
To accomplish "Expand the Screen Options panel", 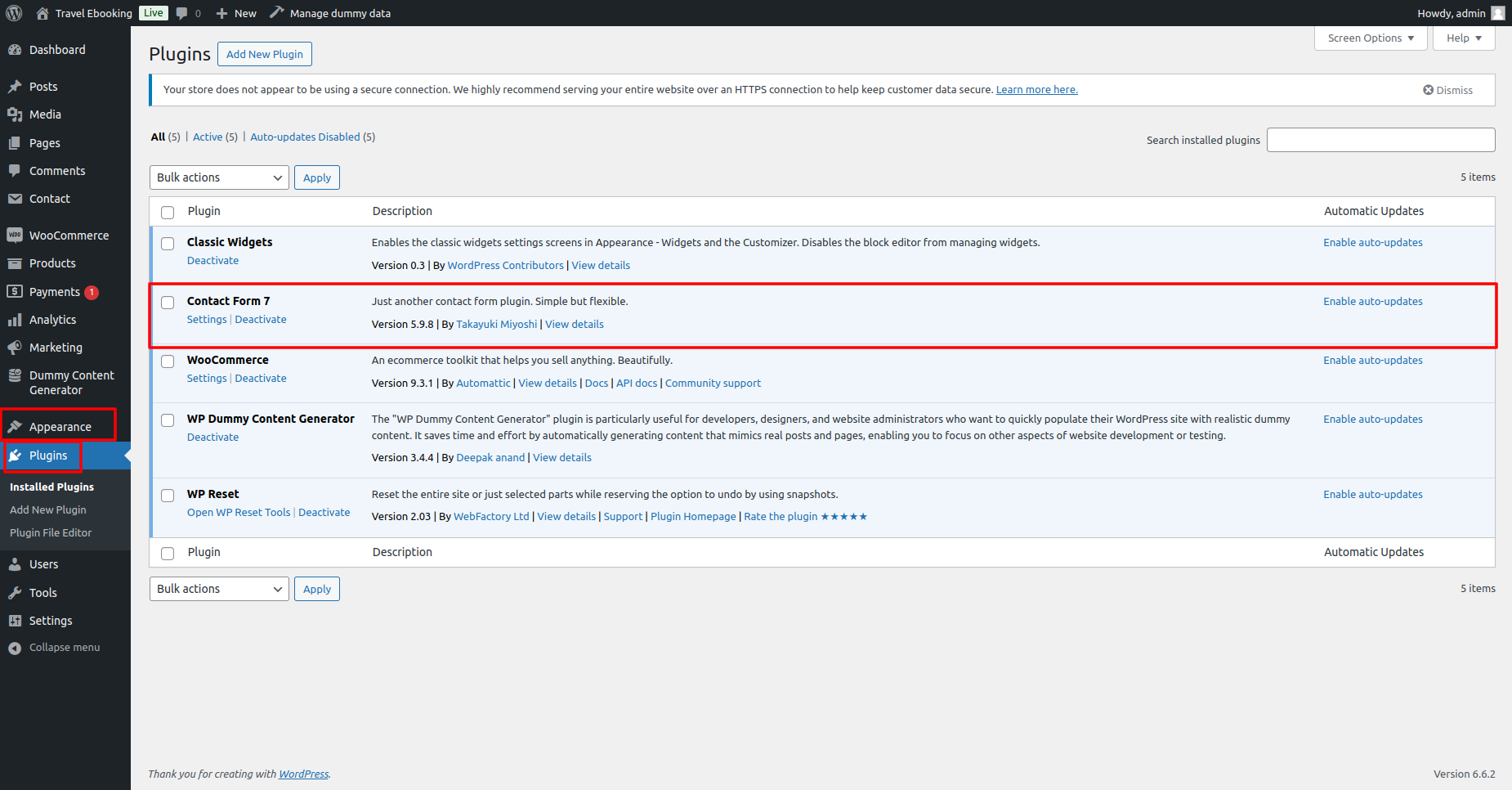I will point(1370,38).
